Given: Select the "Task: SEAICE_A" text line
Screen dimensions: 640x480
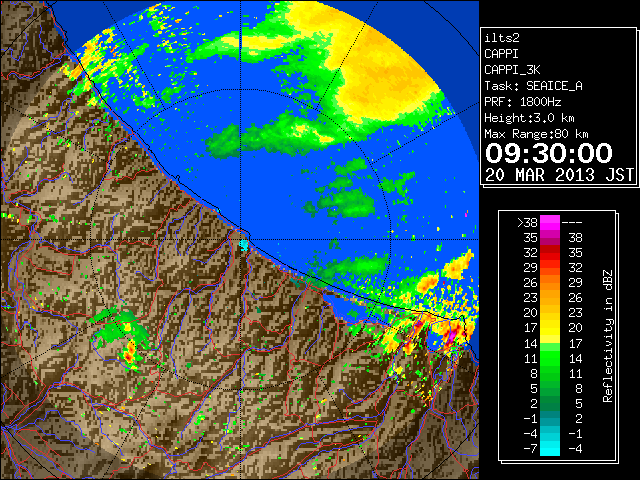Looking at the screenshot, I should click(533, 86).
